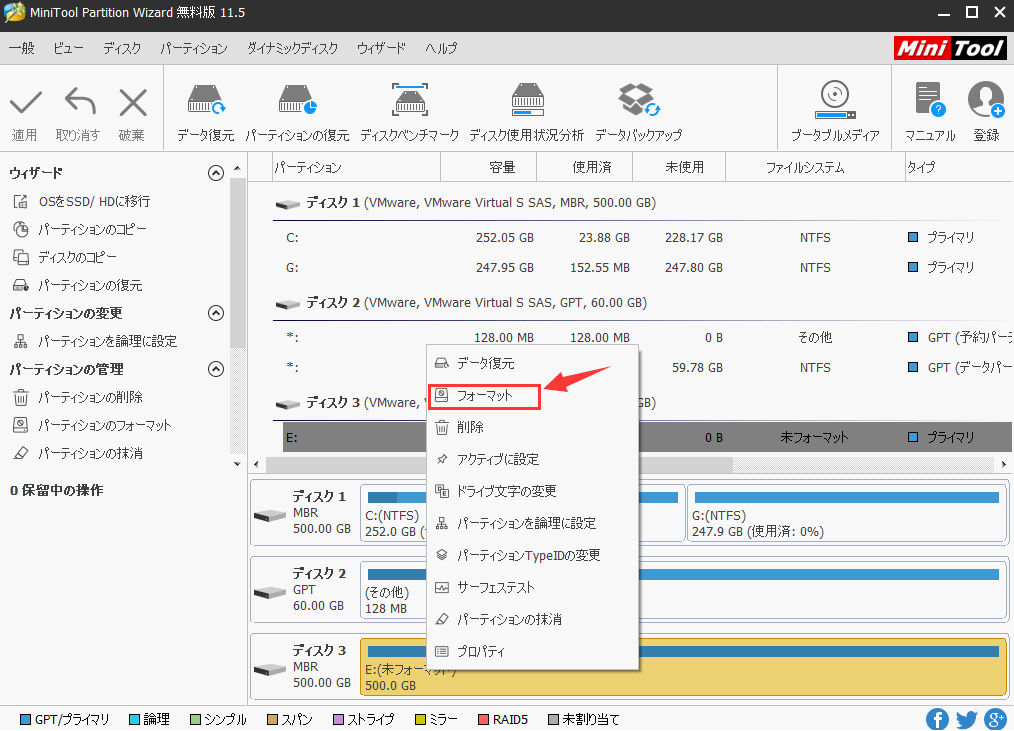Open the ダイナミックディスク menu
Image resolution: width=1014 pixels, height=731 pixels.
(292, 48)
